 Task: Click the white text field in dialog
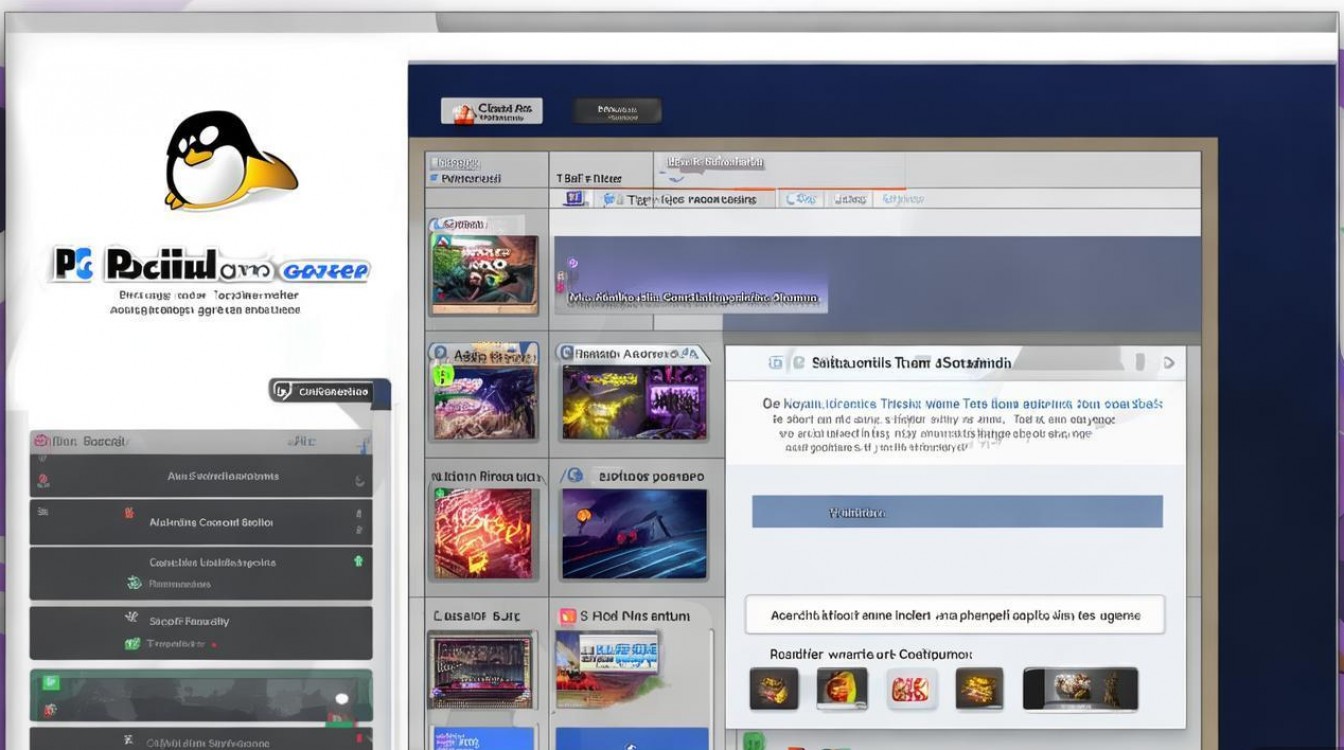click(955, 615)
